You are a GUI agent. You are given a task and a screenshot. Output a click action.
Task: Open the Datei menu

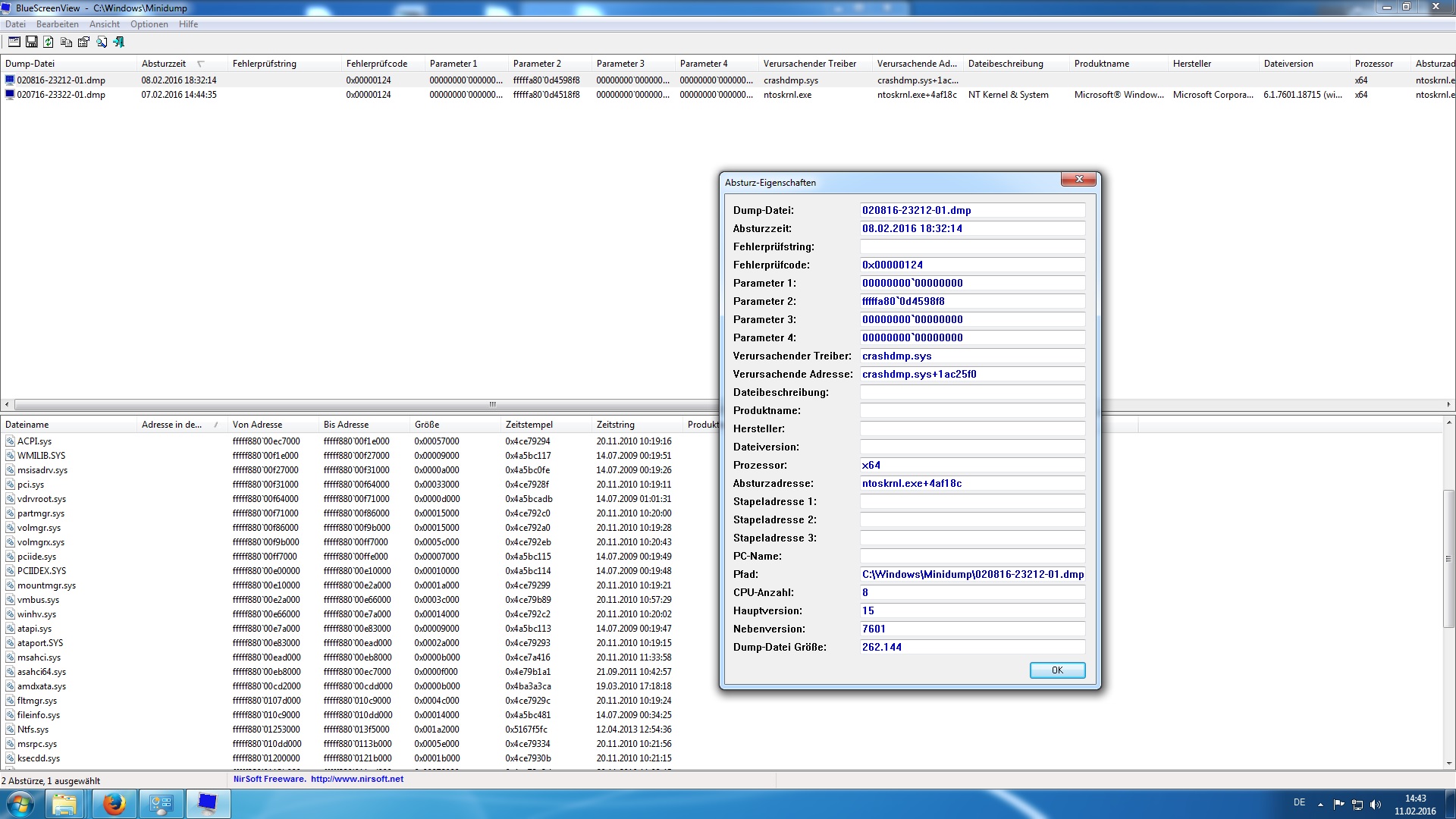point(15,24)
